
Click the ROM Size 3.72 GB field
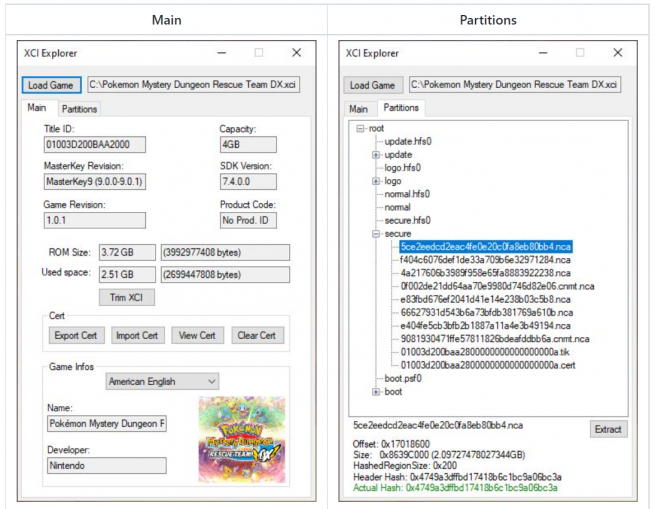tap(127, 252)
